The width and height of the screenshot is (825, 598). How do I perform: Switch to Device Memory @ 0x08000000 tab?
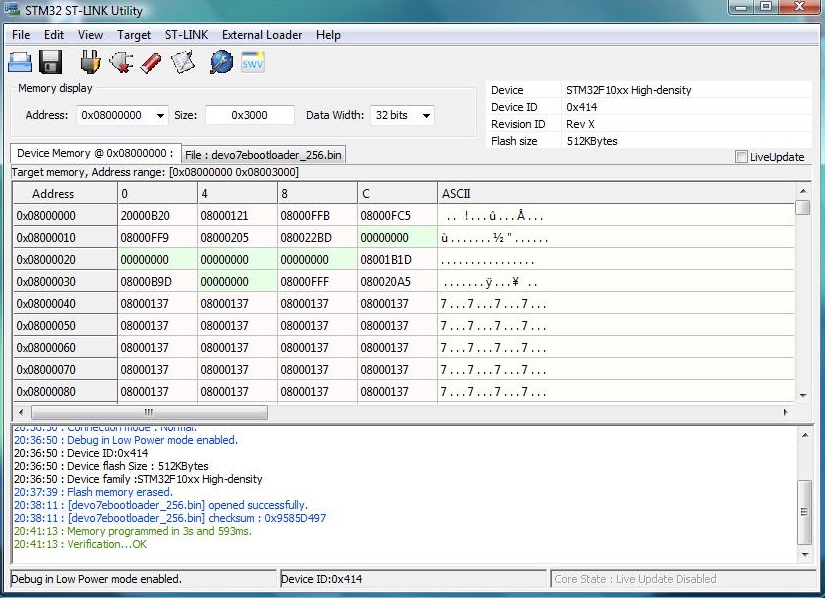point(95,153)
